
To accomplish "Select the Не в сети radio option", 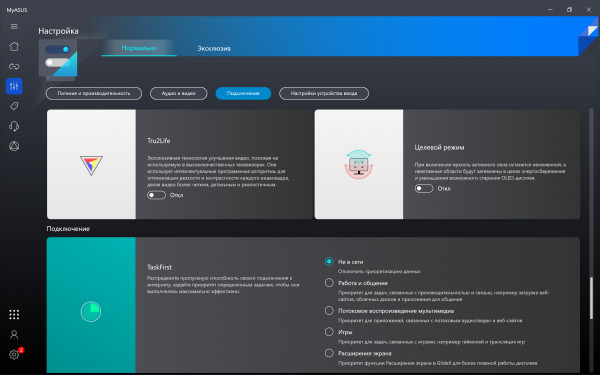I will tap(329, 262).
